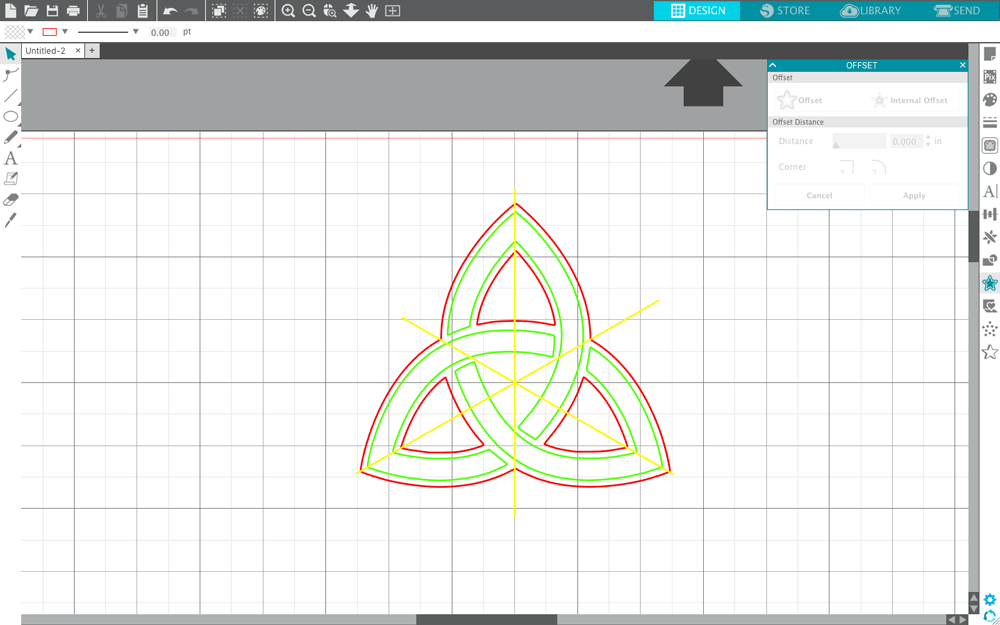Open the line style dropdown arrow
This screenshot has height=625, width=1000.
135,31
